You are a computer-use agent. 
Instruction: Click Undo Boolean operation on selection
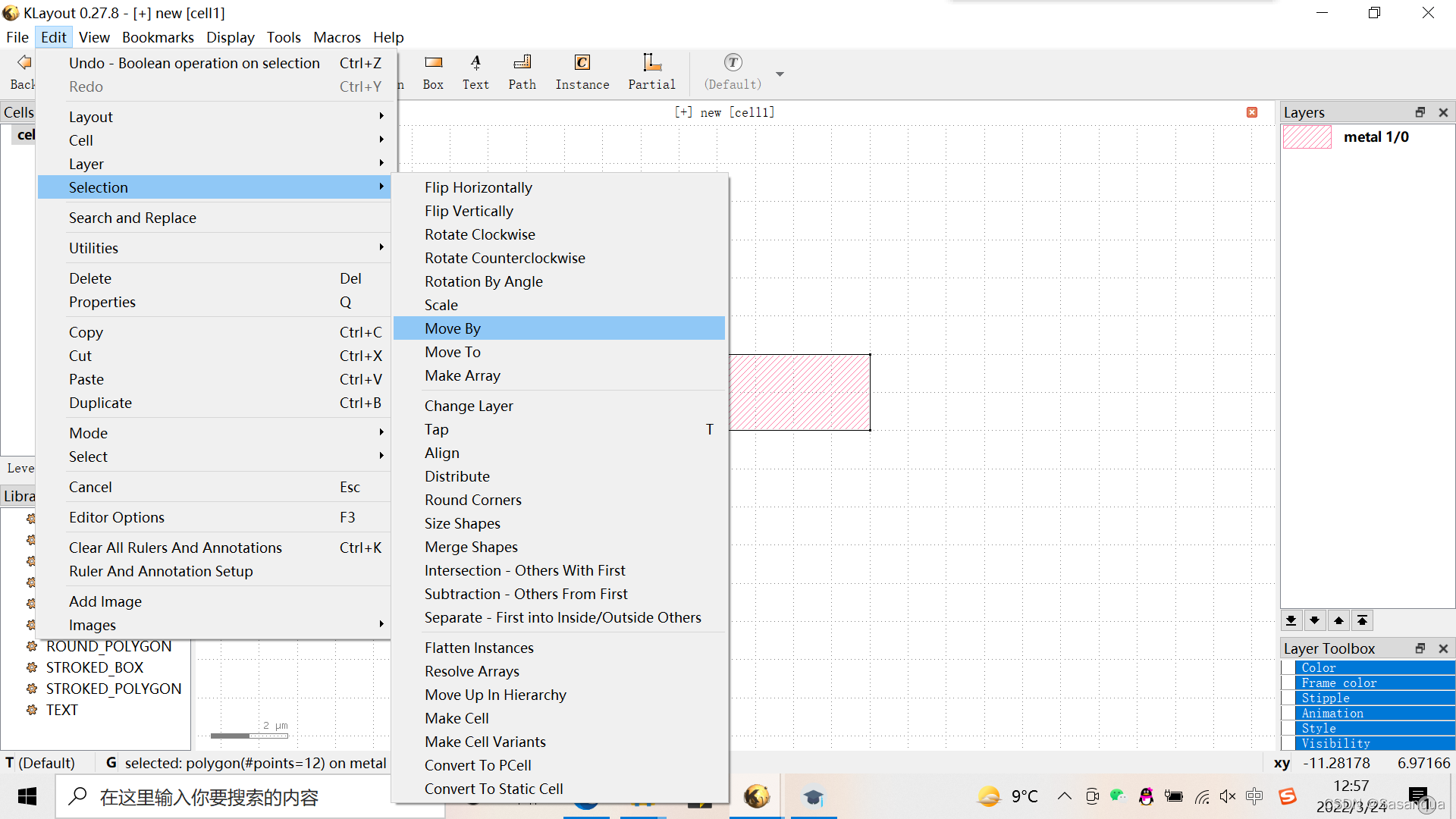(x=194, y=63)
